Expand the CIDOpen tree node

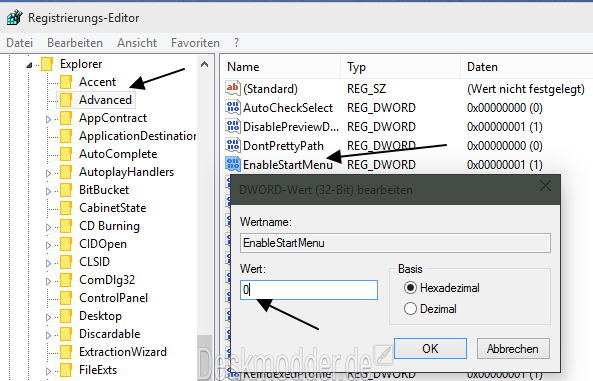pos(48,245)
